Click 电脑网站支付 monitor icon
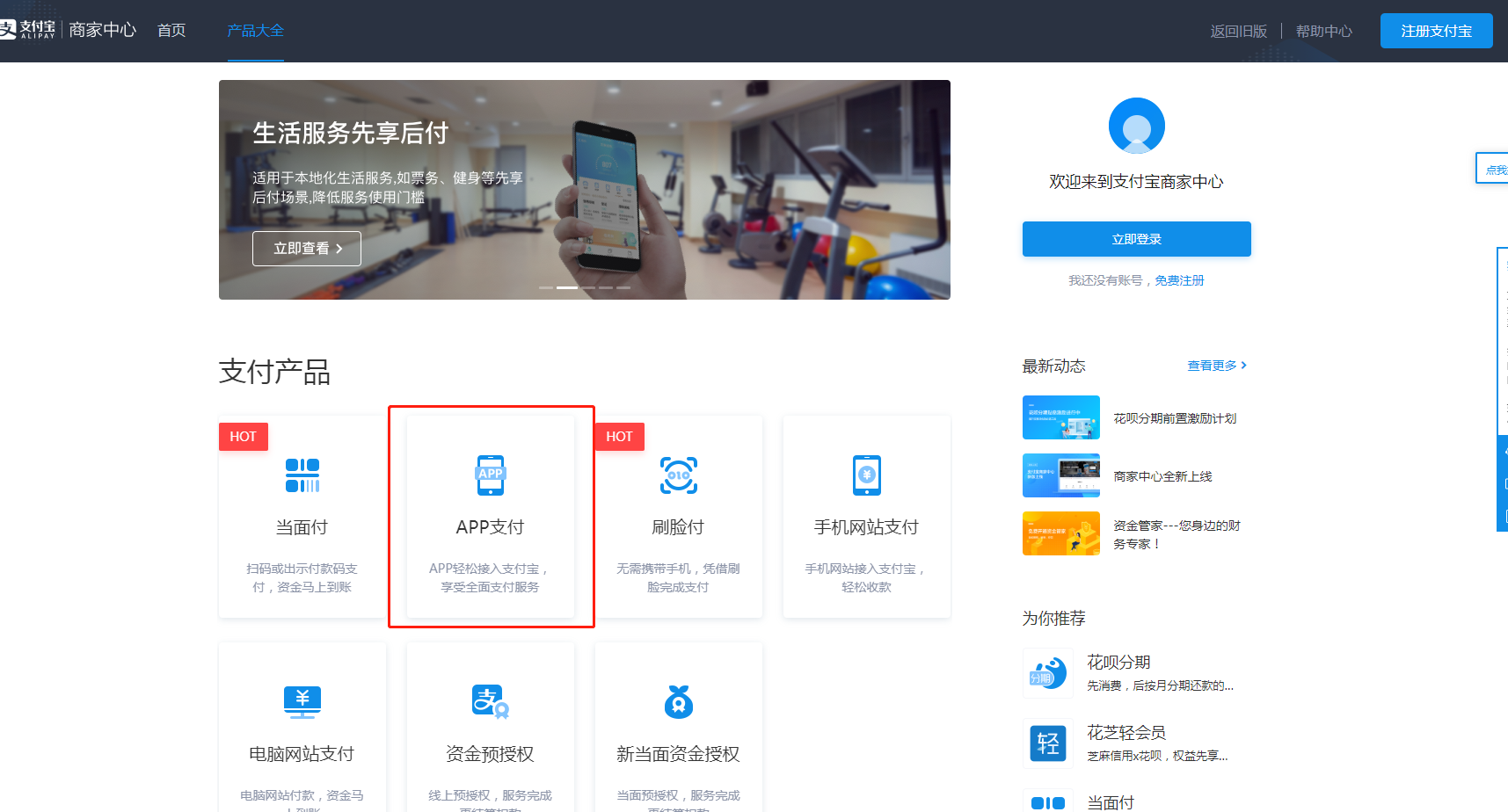The image size is (1508, 812). click(302, 702)
